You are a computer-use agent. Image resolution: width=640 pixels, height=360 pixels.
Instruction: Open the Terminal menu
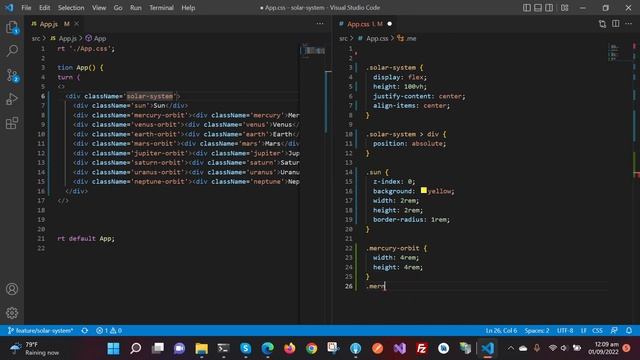[161, 8]
